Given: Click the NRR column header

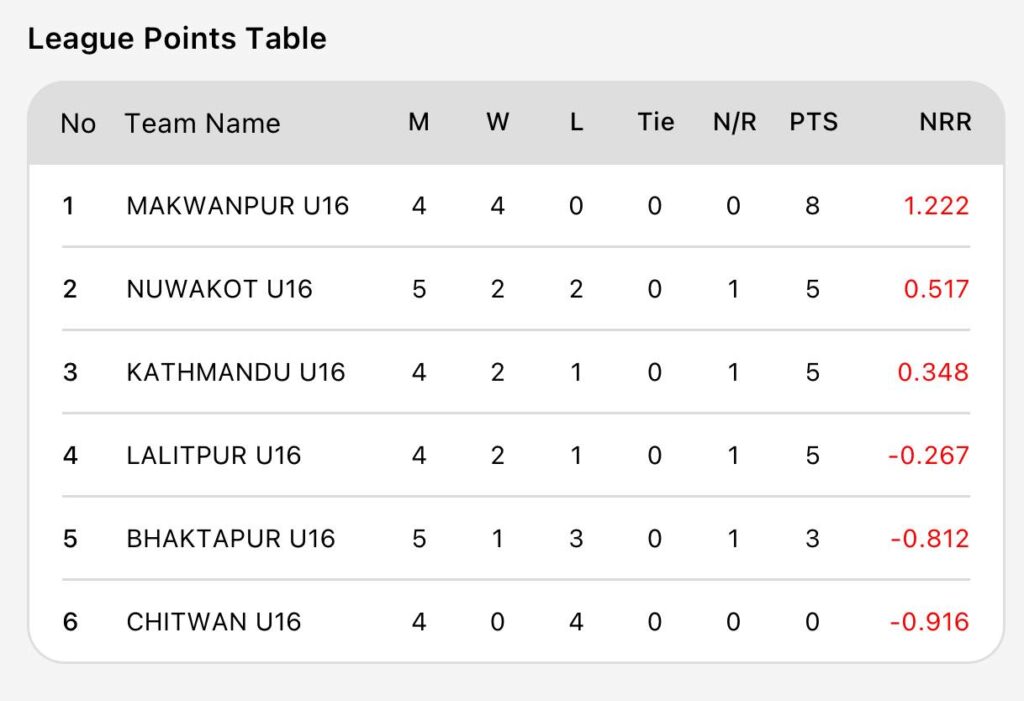Looking at the screenshot, I should tap(945, 123).
